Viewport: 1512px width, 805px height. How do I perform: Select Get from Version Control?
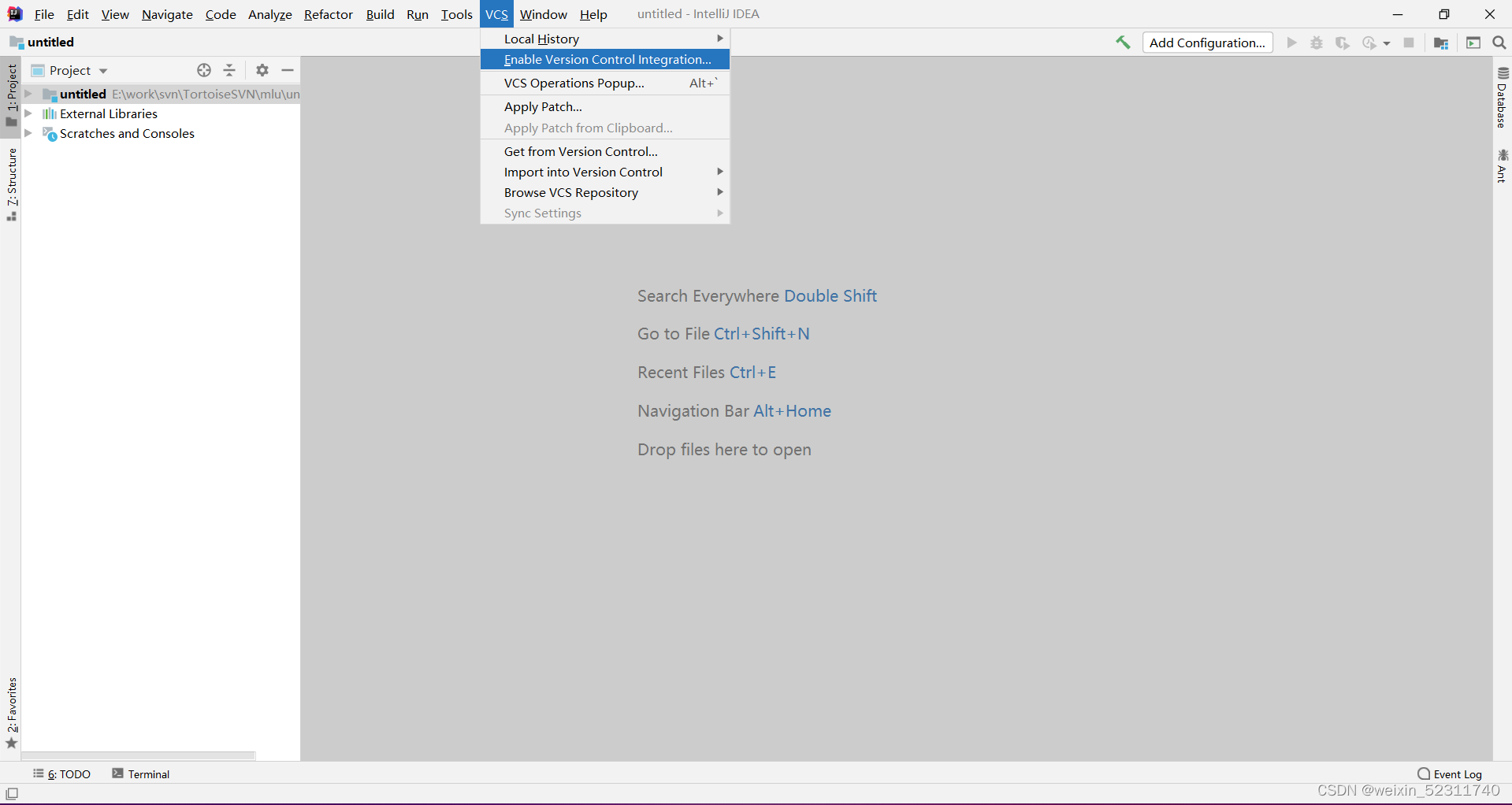(605, 151)
